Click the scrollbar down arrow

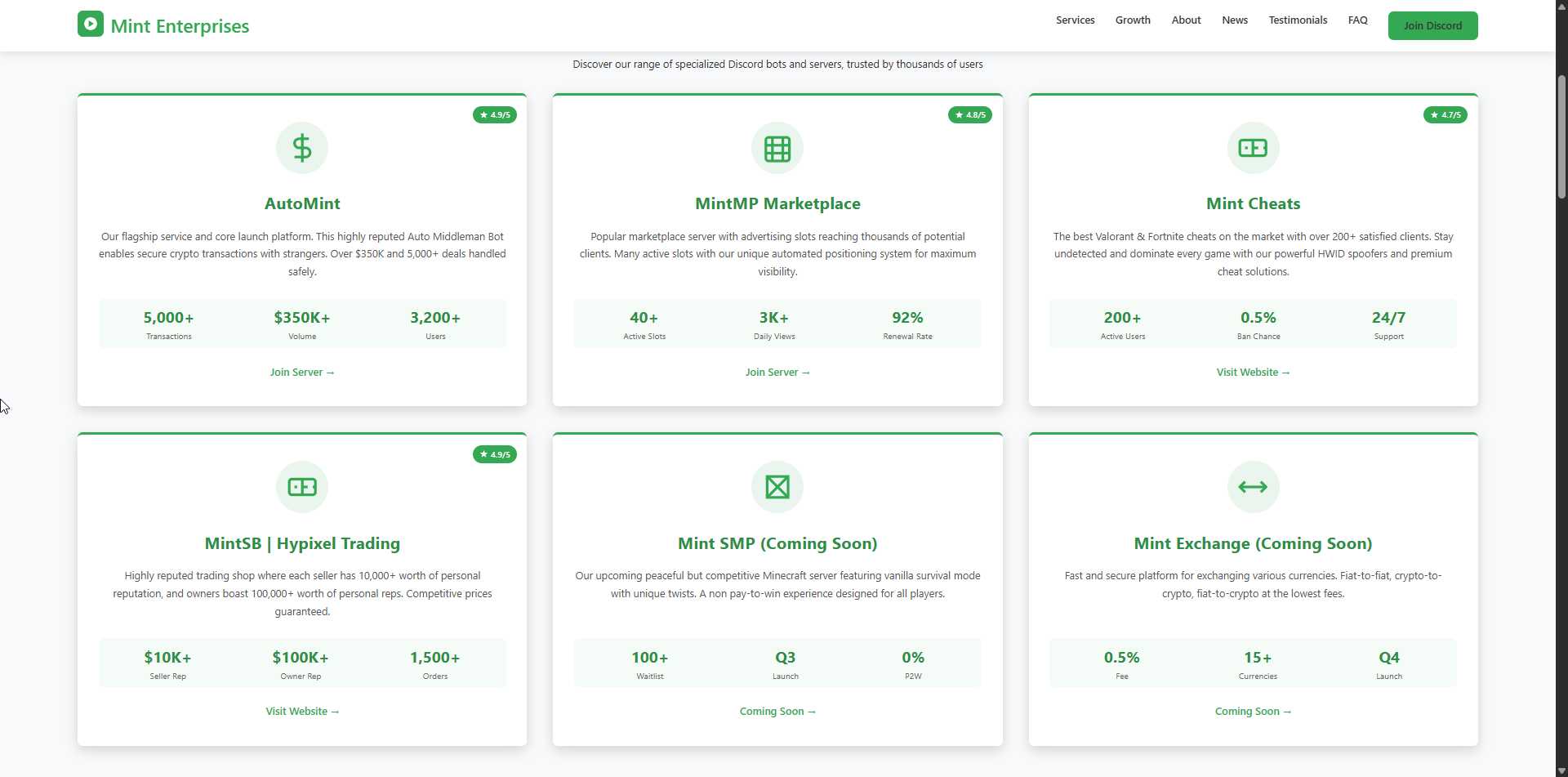pyautogui.click(x=1561, y=770)
